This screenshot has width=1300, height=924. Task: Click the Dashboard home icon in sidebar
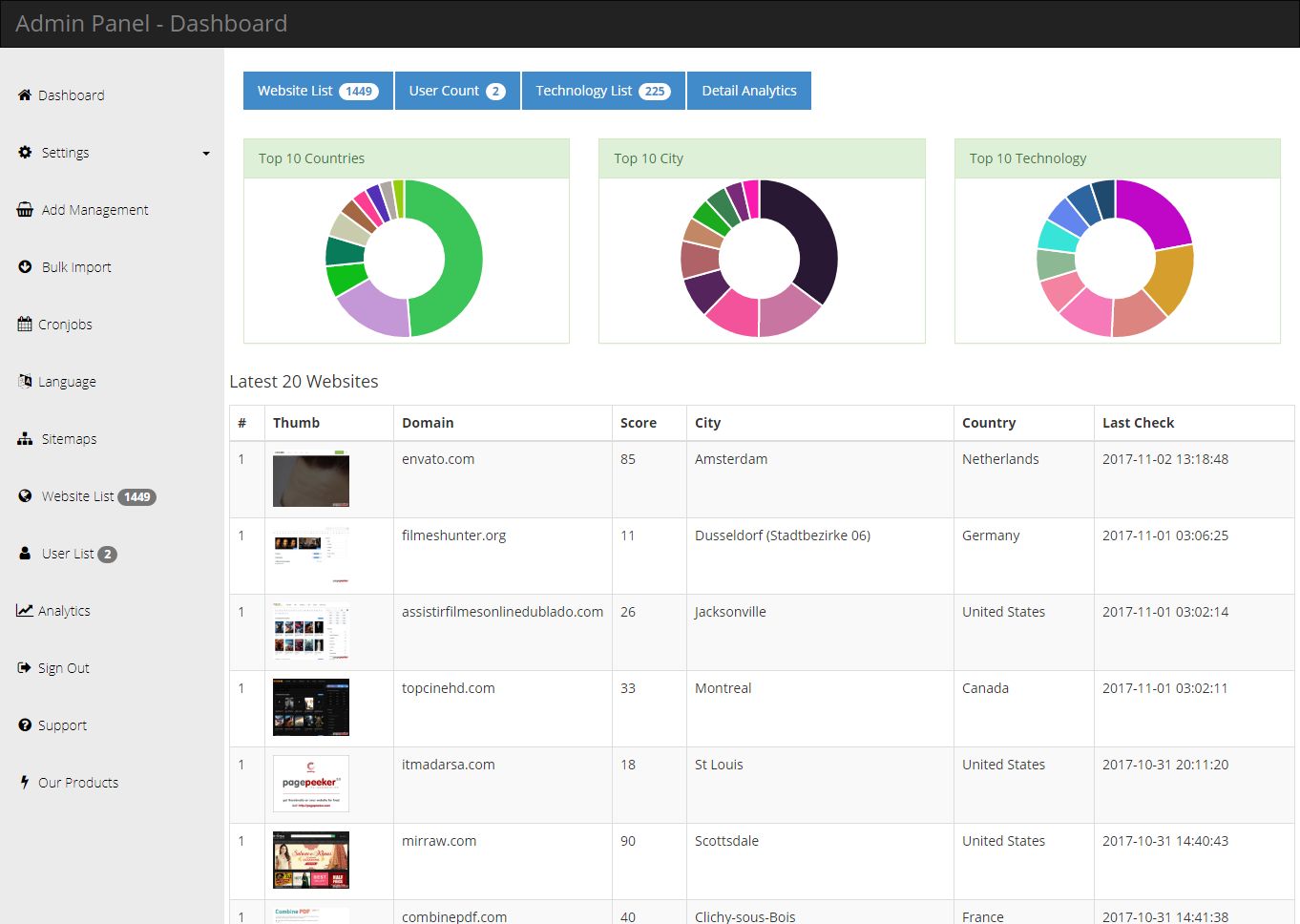(25, 95)
